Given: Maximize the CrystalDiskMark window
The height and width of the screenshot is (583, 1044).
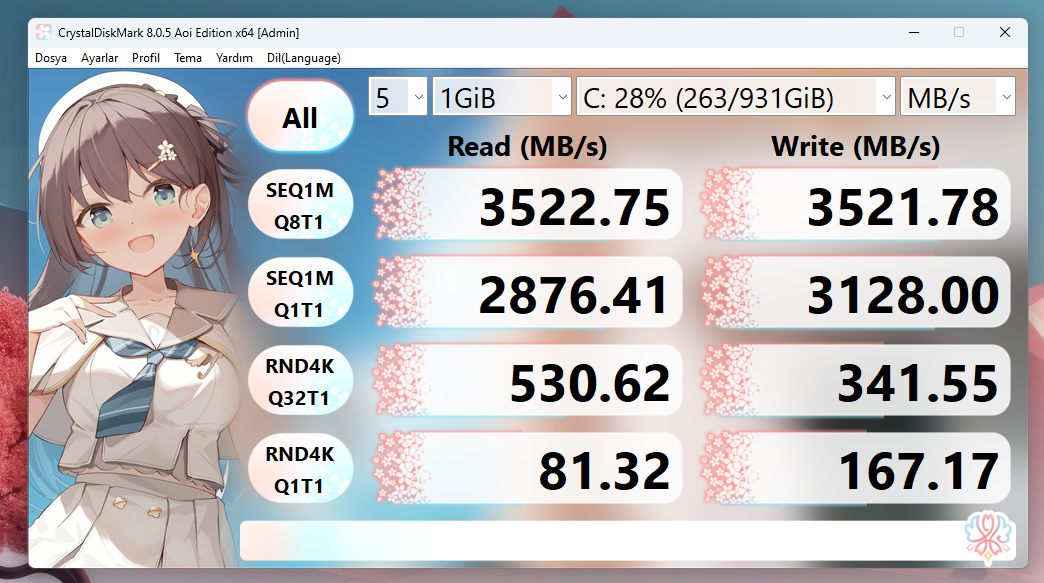Looking at the screenshot, I should (959, 32).
